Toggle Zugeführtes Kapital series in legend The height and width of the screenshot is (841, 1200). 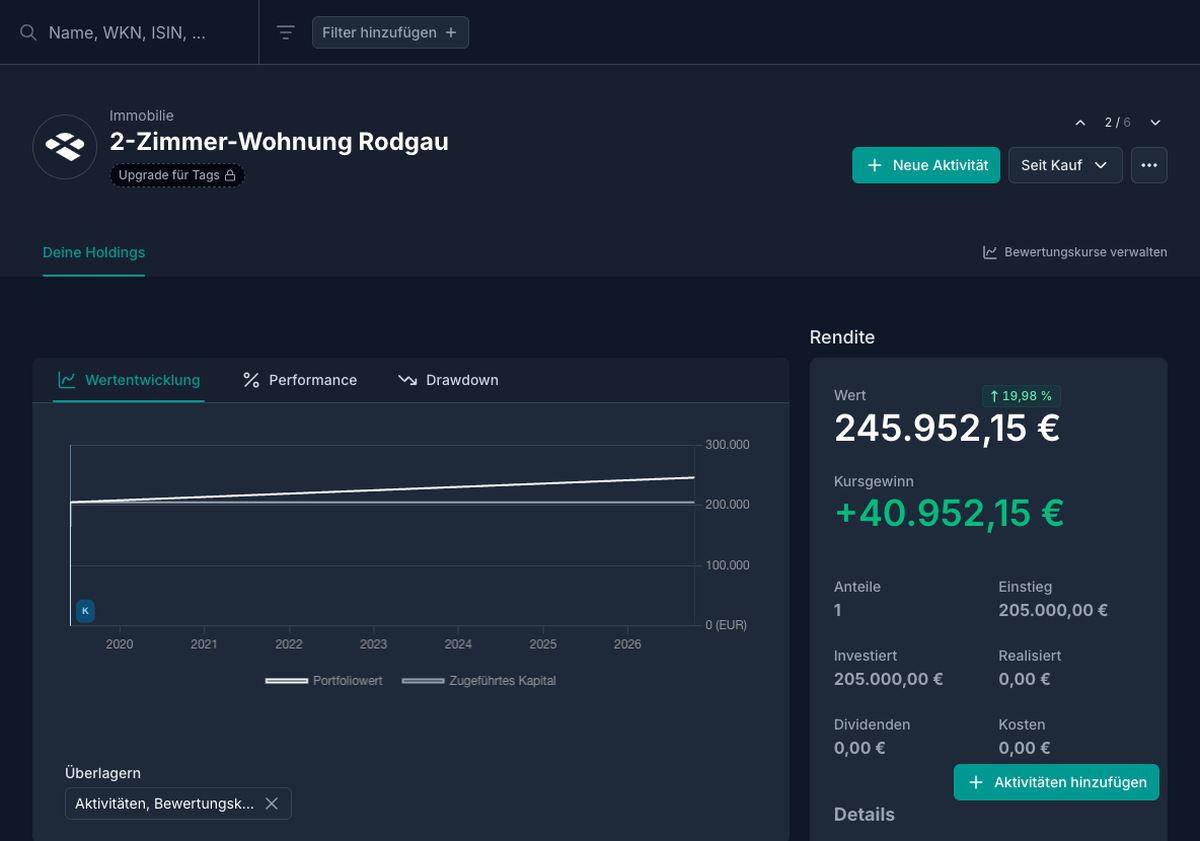point(479,681)
